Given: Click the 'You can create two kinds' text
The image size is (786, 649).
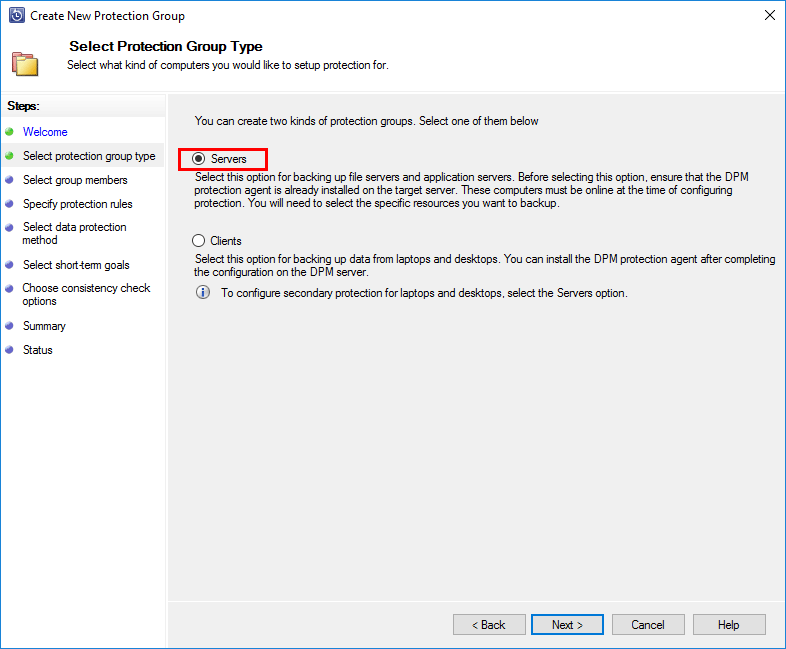Looking at the screenshot, I should [x=366, y=121].
